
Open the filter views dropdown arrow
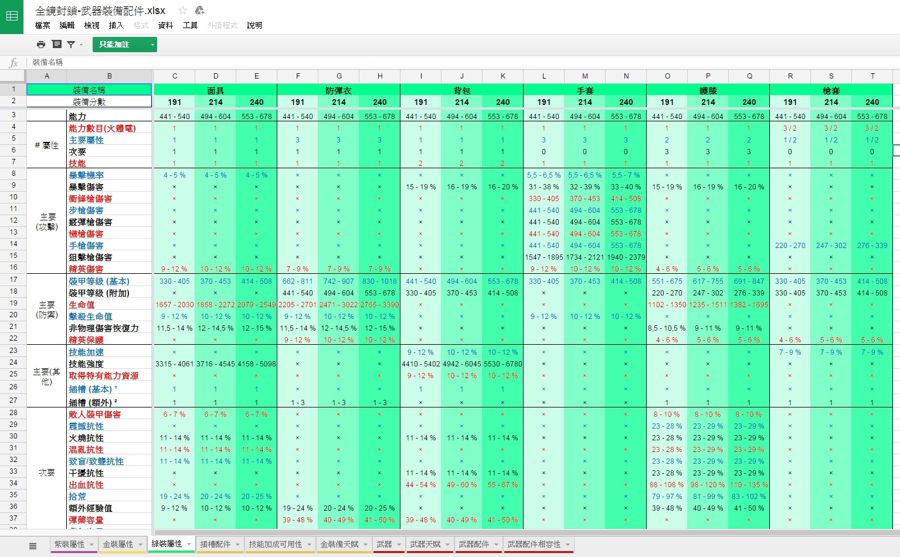pos(81,44)
